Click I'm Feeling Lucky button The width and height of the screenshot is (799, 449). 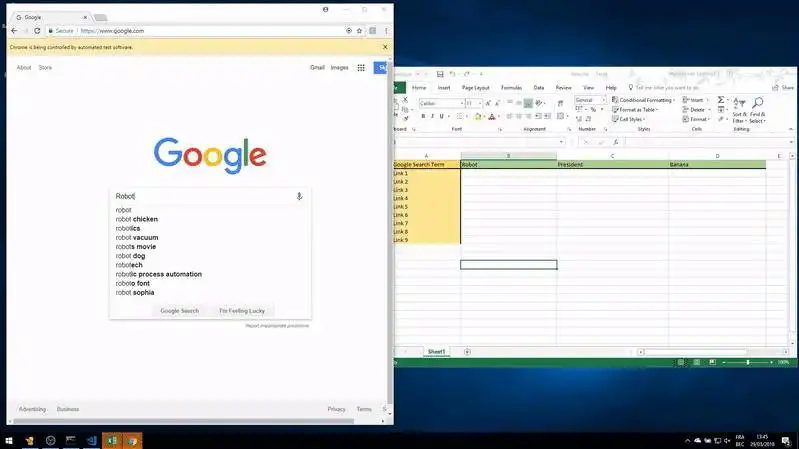(242, 311)
